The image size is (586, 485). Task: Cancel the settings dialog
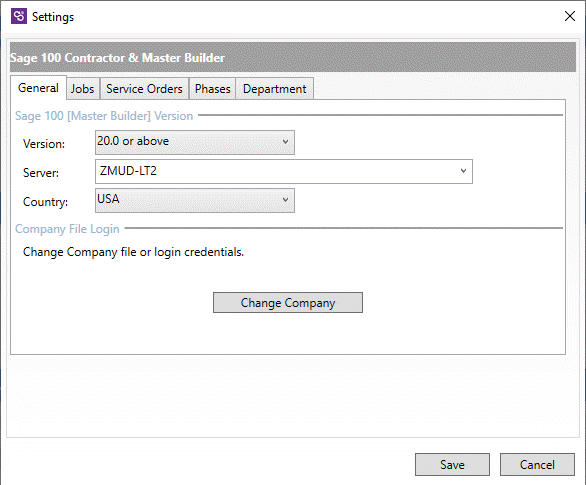click(x=537, y=464)
